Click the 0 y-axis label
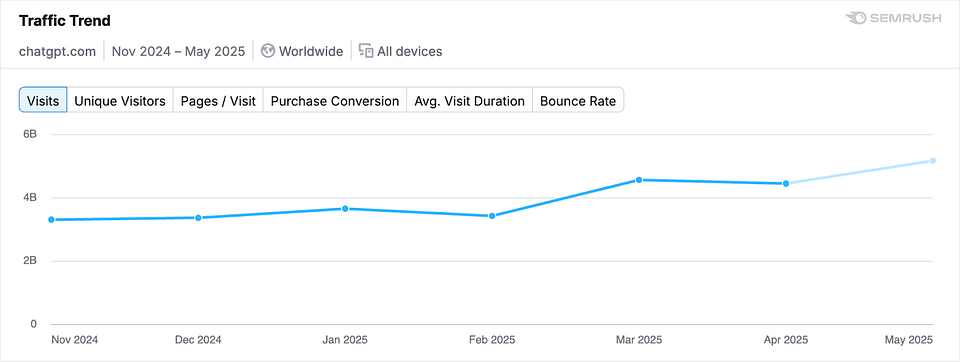Image resolution: width=960 pixels, height=362 pixels. tap(34, 324)
